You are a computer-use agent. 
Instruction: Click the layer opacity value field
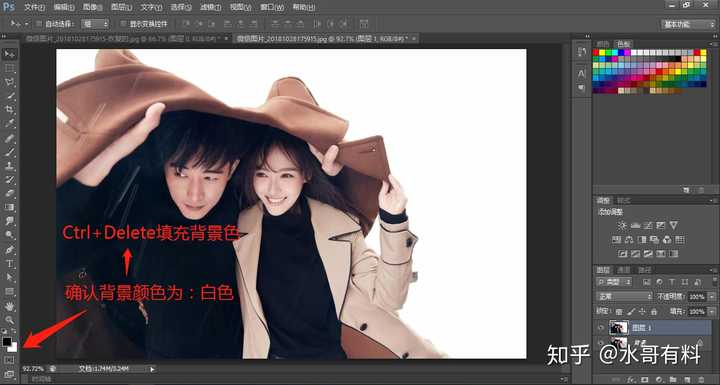point(697,297)
